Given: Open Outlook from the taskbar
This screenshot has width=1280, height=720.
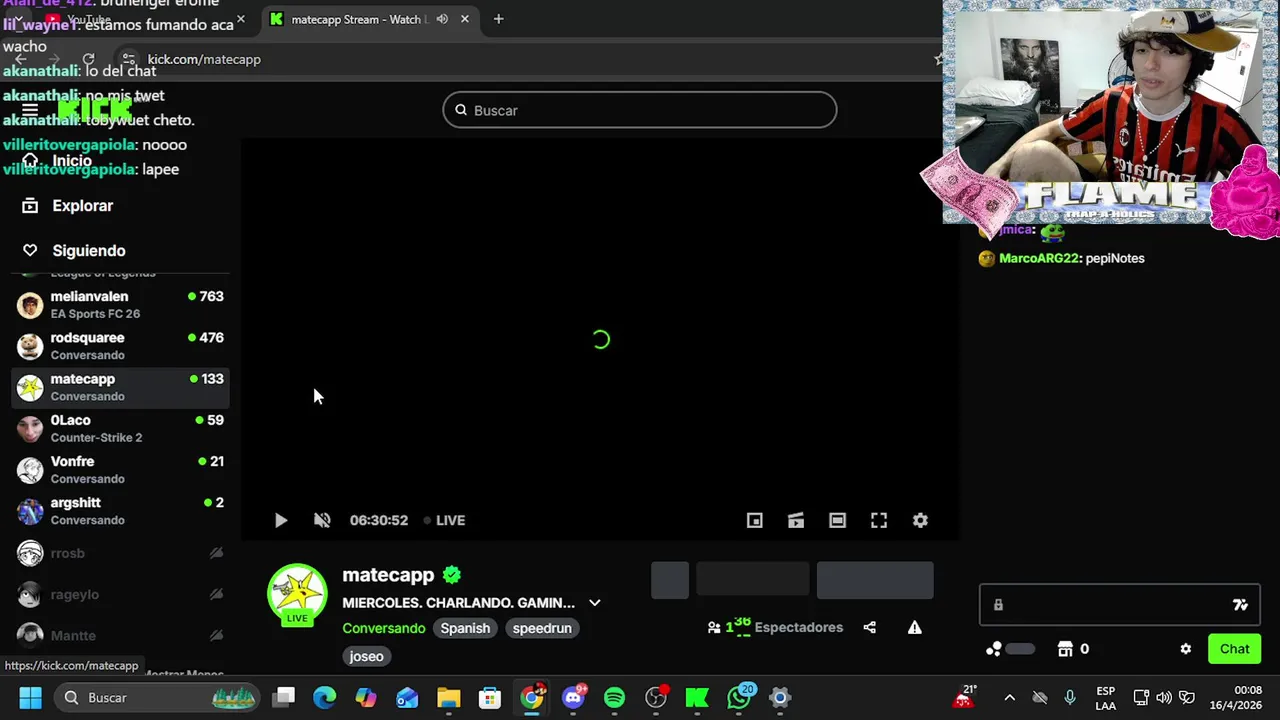Looking at the screenshot, I should coord(407,697).
